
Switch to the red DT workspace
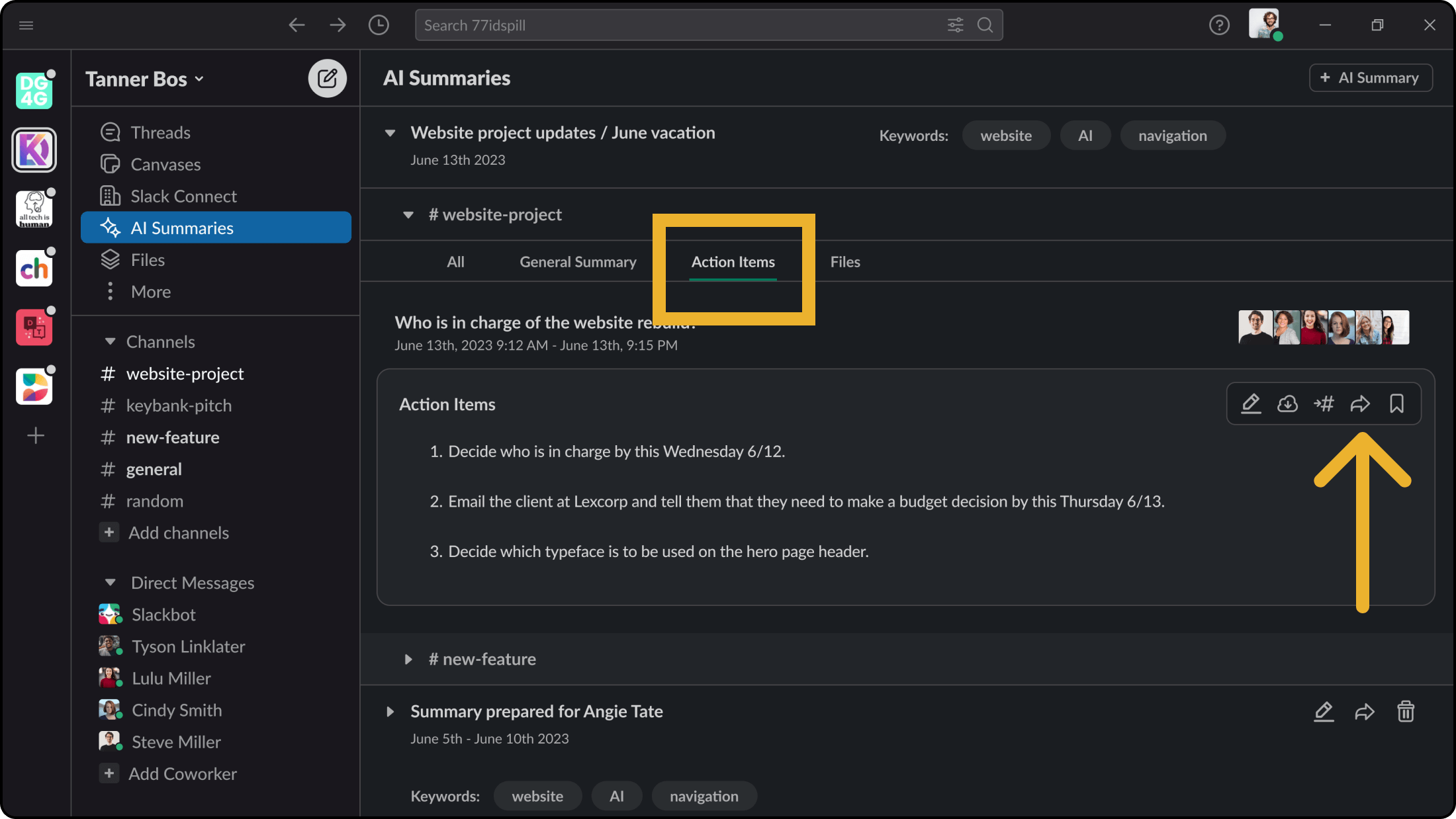(x=34, y=327)
